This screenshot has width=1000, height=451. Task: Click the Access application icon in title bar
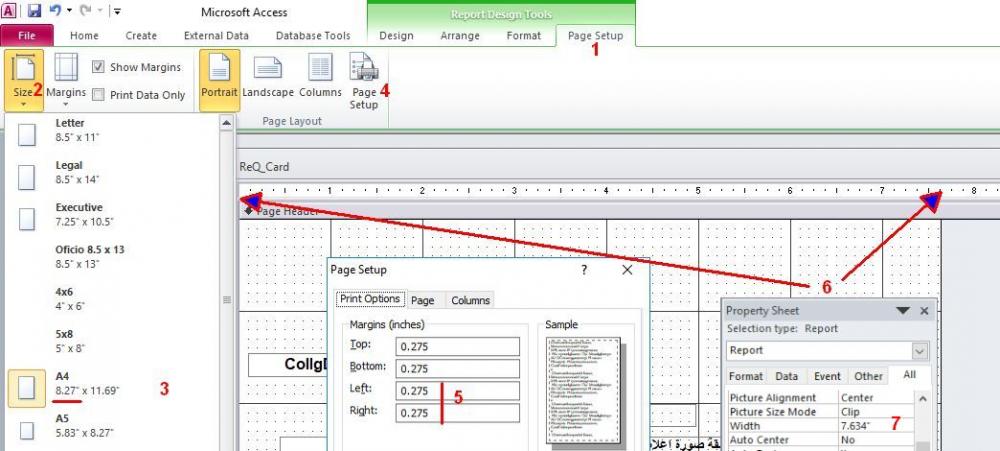point(10,11)
